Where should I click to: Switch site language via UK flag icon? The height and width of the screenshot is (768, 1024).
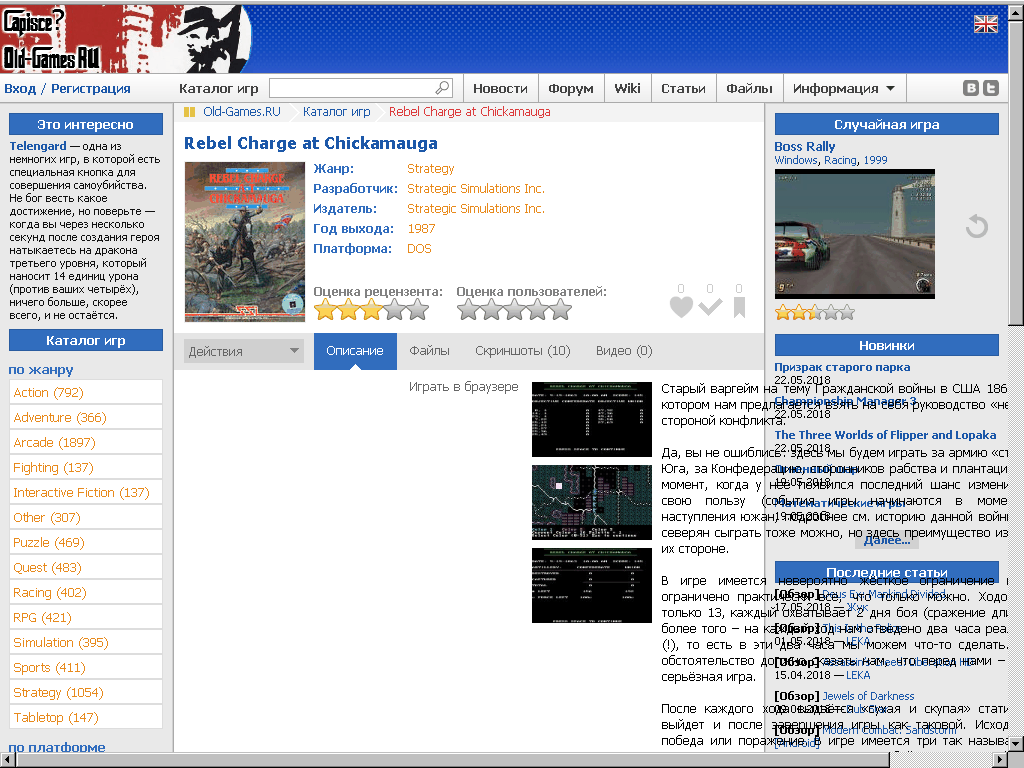pos(985,24)
